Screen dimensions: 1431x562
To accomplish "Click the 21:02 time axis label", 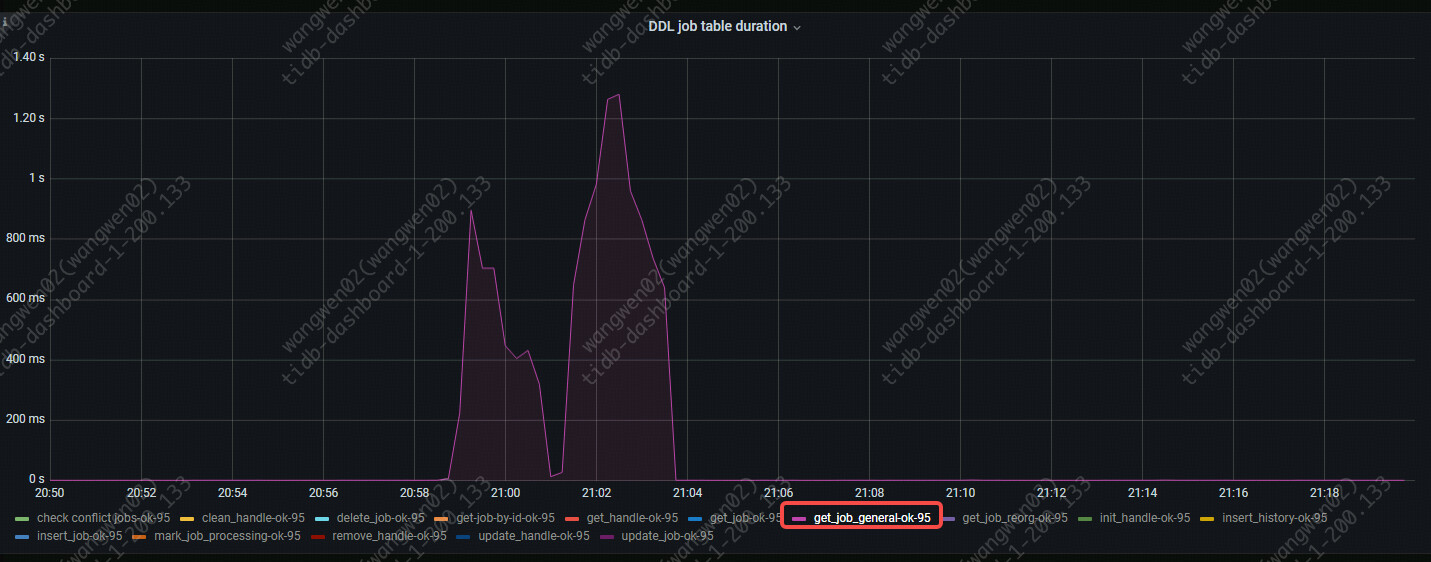I will click(x=596, y=494).
